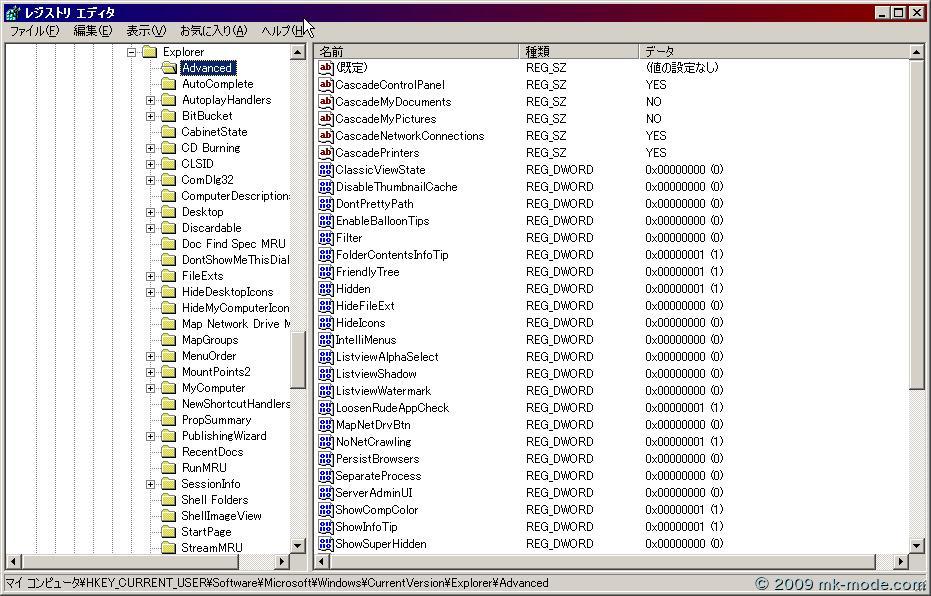
Task: Collapse the Explorer tree node
Action: [131, 52]
